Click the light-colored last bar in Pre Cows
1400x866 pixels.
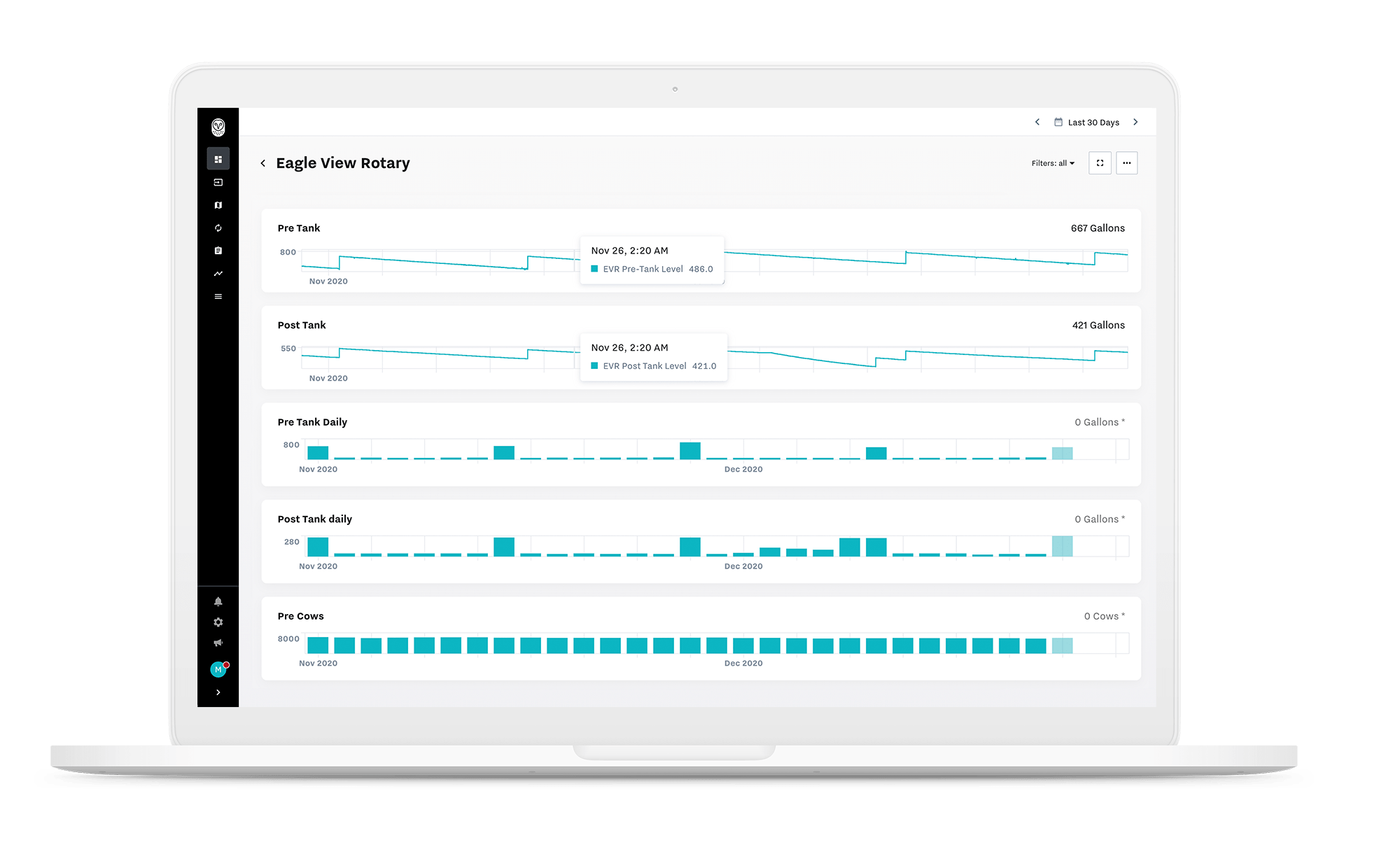(1062, 645)
